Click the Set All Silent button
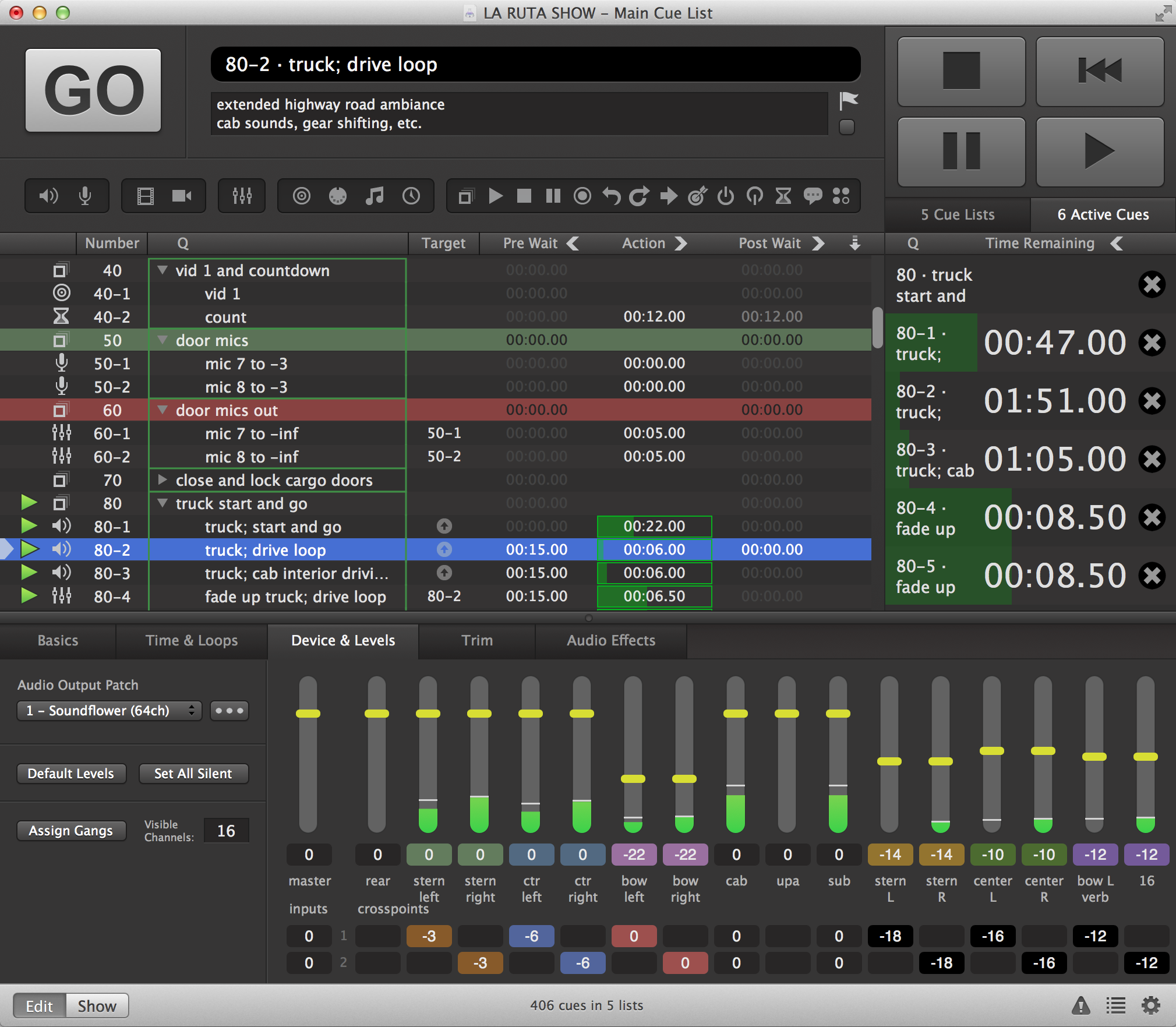 point(193,774)
